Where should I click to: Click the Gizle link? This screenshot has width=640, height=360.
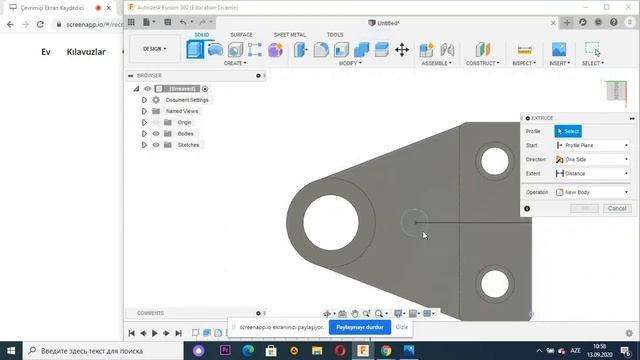coord(402,327)
